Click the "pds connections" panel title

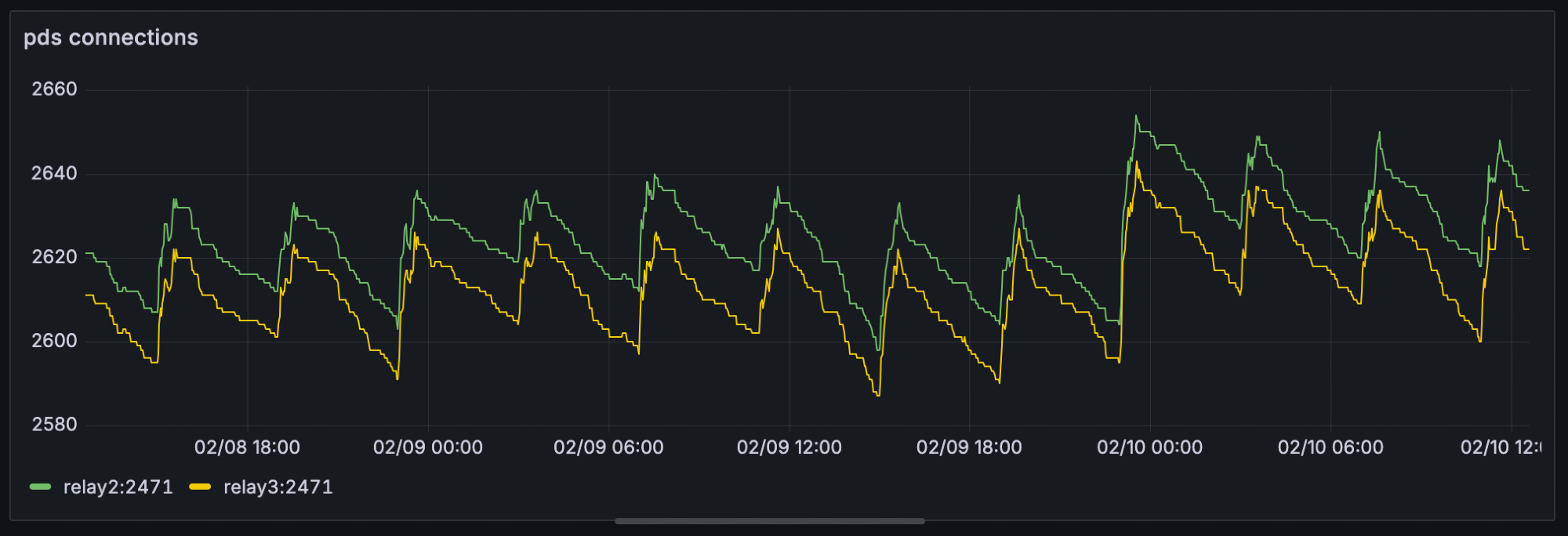click(111, 38)
